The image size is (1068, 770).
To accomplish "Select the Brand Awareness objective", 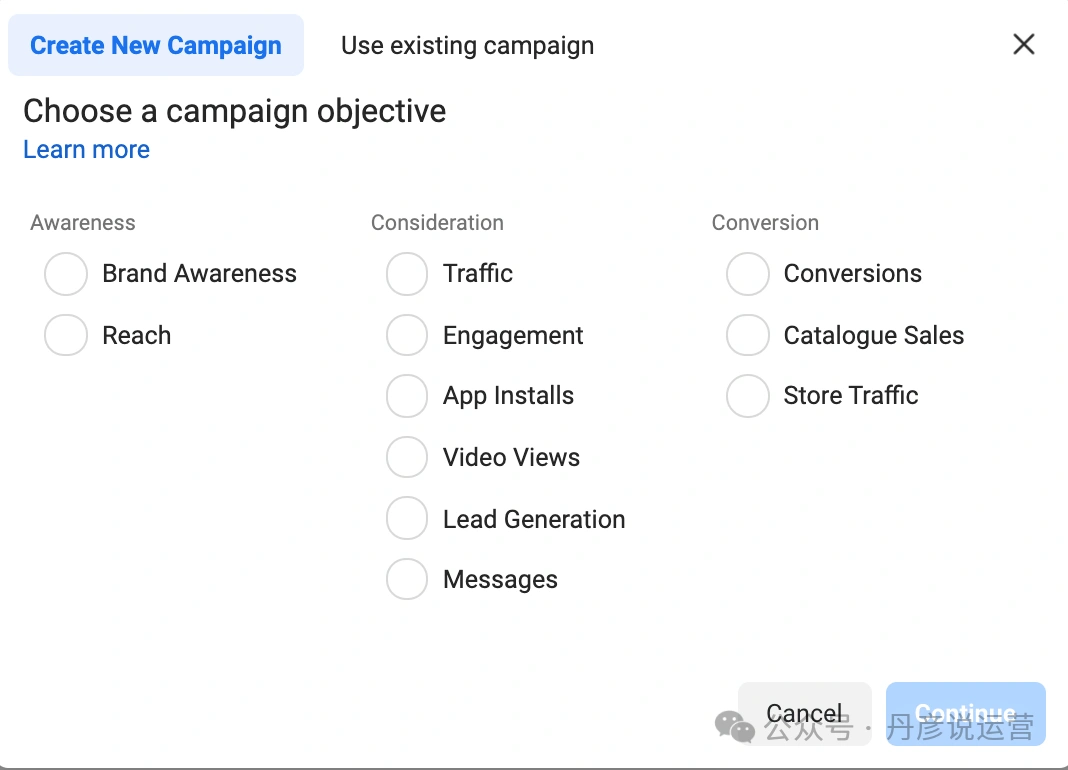I will pyautogui.click(x=66, y=274).
